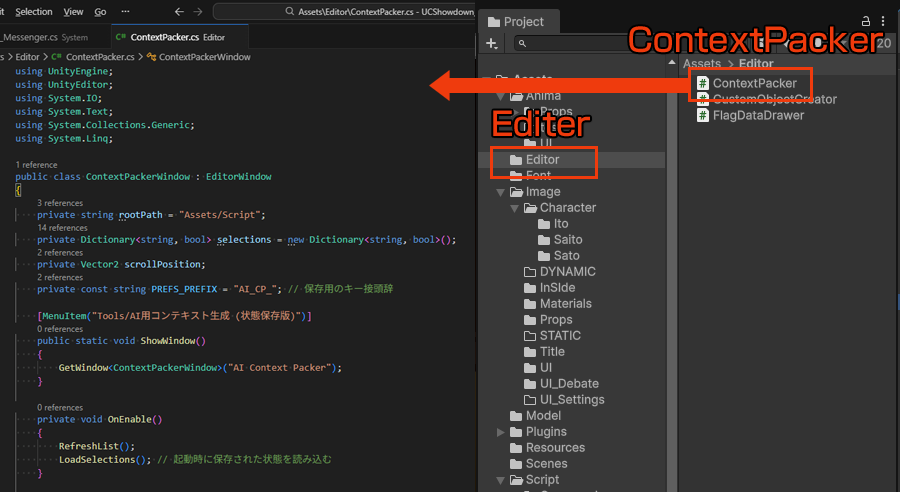Click the Project panel lock icon

pos(866,21)
